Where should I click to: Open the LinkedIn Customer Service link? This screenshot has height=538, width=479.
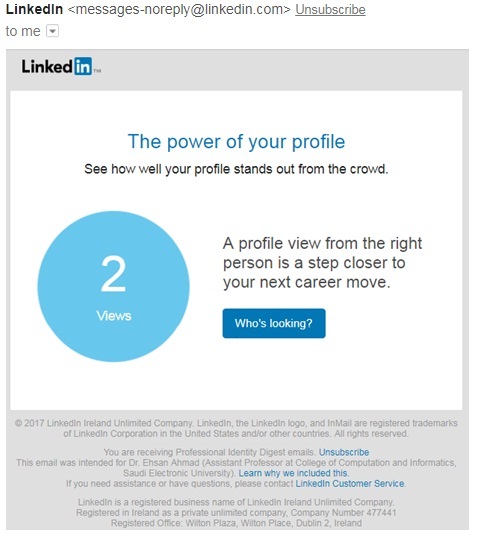[x=350, y=484]
